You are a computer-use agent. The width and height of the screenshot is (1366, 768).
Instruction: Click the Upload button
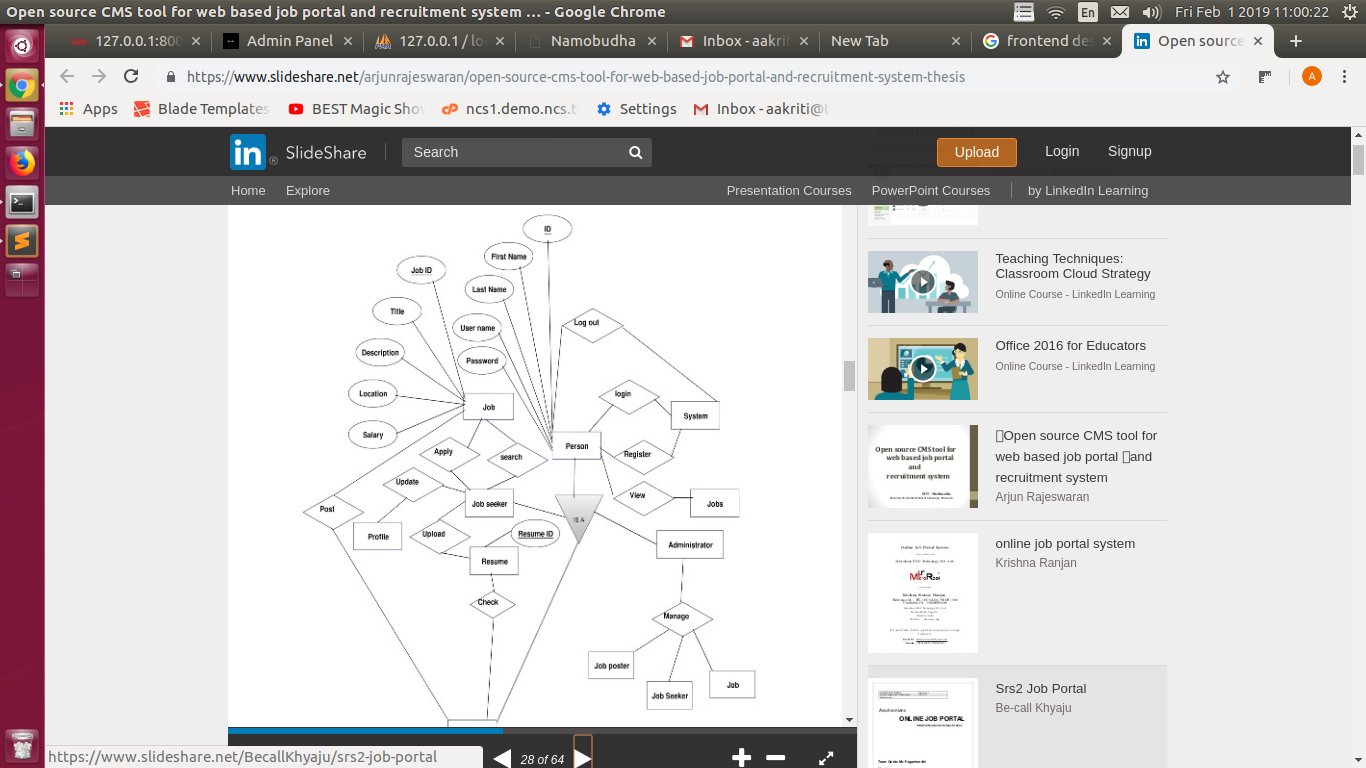point(976,152)
